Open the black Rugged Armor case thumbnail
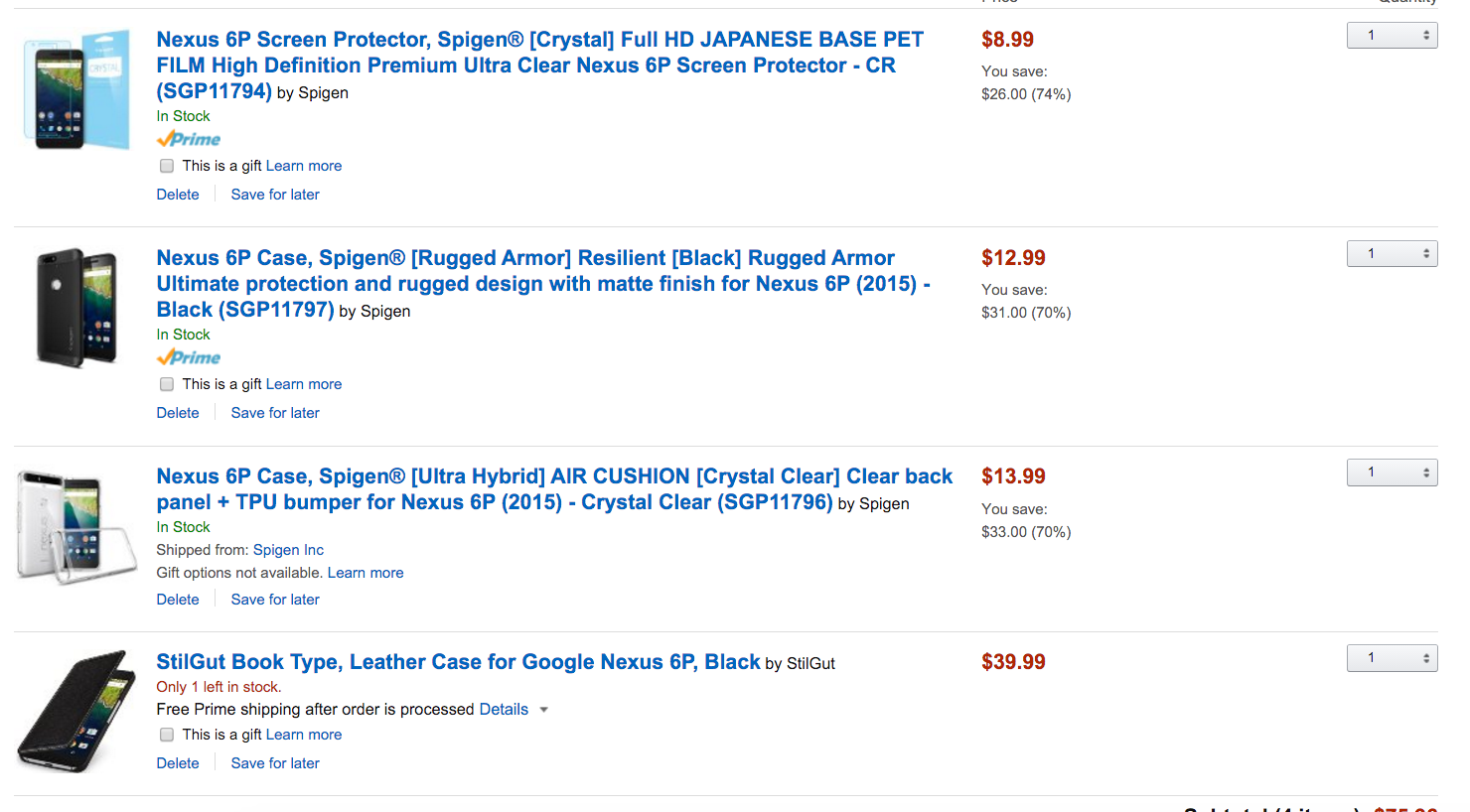 (x=76, y=308)
